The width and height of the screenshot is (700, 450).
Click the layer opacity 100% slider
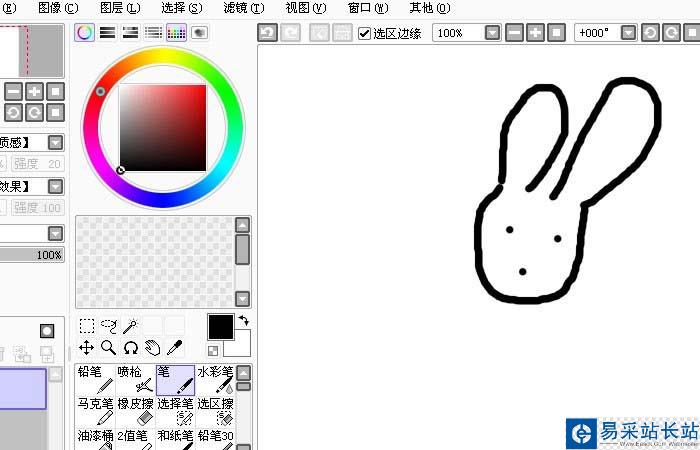click(32, 255)
